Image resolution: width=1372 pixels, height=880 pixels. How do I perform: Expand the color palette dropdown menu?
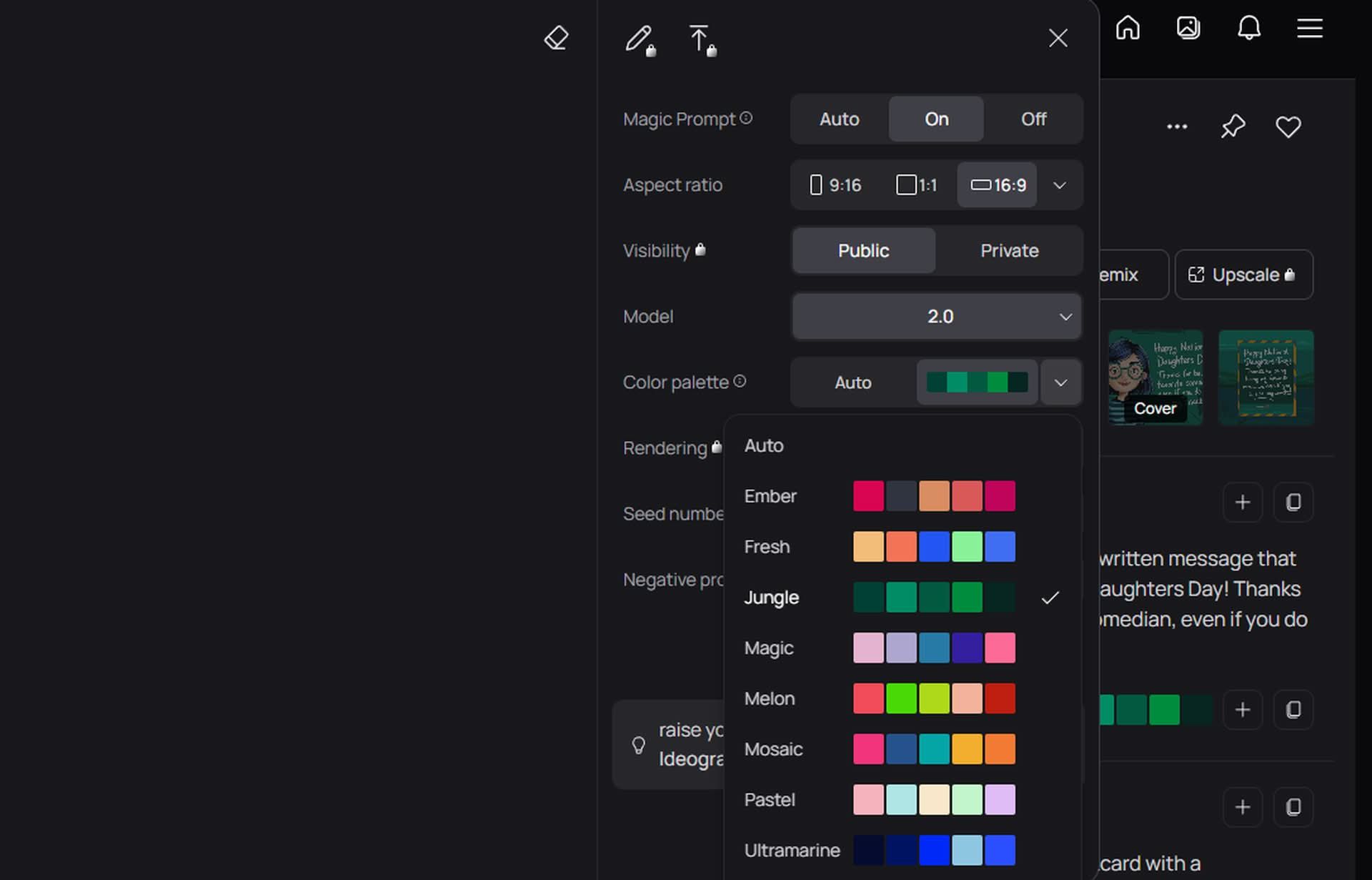pos(1060,382)
